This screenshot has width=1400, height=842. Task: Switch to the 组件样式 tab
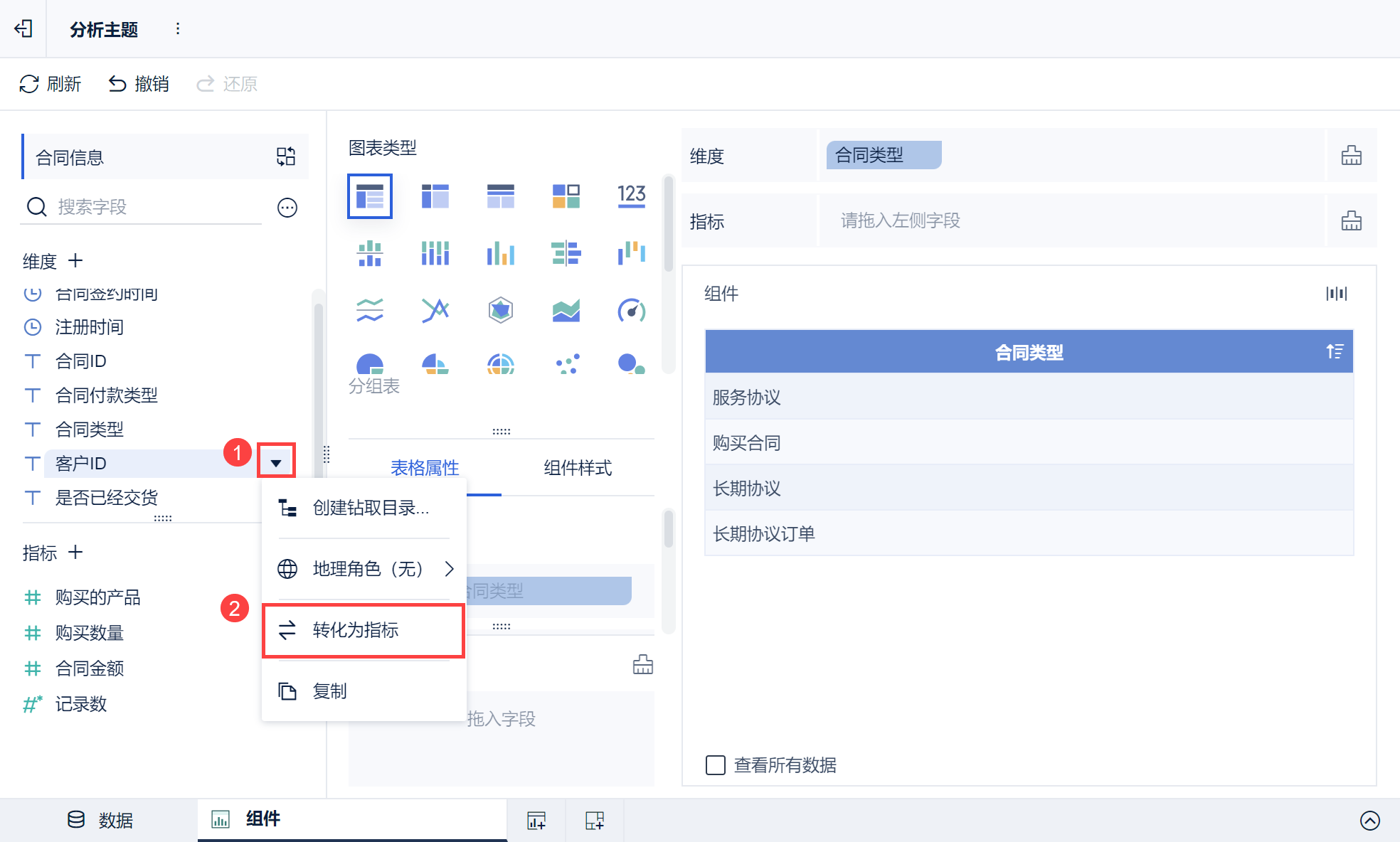(578, 468)
